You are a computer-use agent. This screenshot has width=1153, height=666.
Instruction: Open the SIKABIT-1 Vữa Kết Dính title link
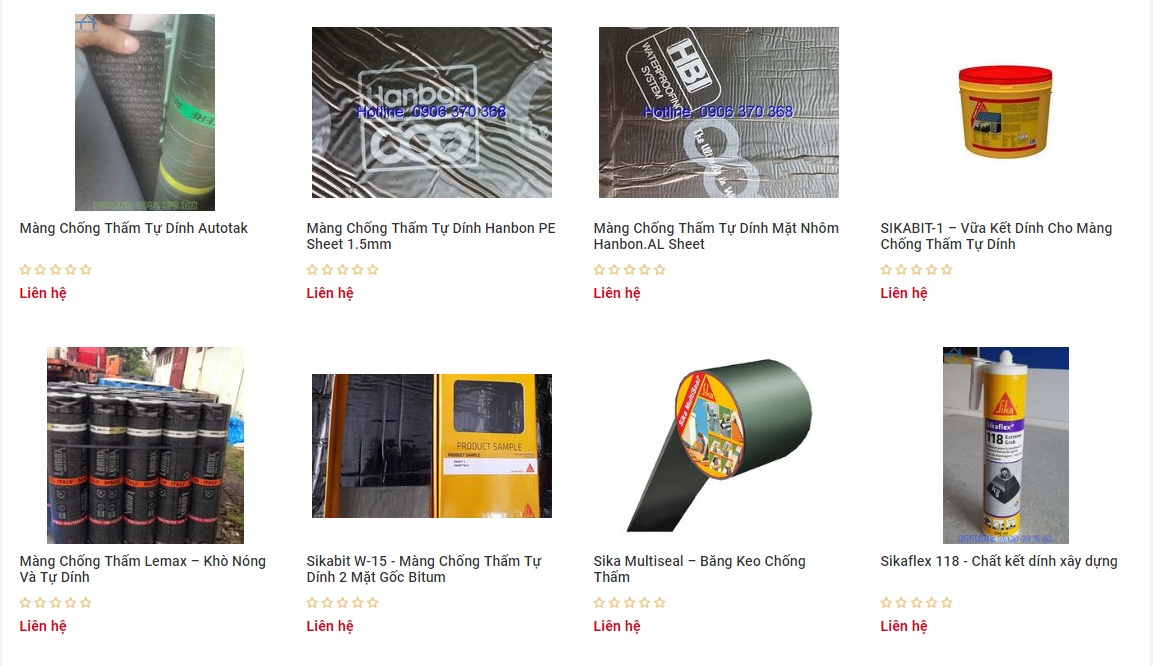(996, 236)
